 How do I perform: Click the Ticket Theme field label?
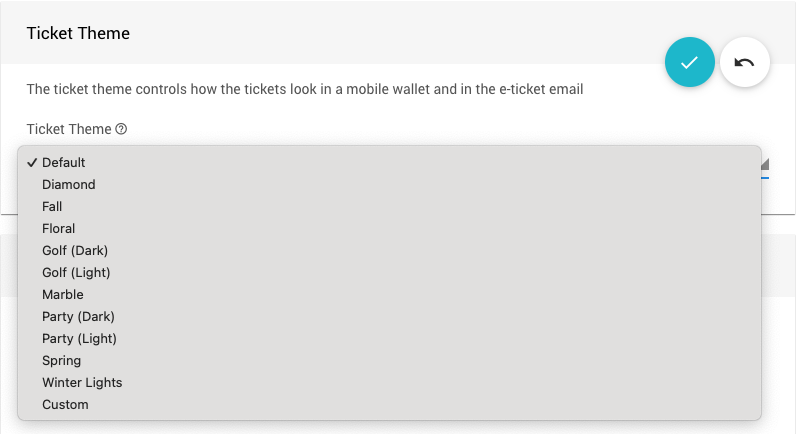68,129
